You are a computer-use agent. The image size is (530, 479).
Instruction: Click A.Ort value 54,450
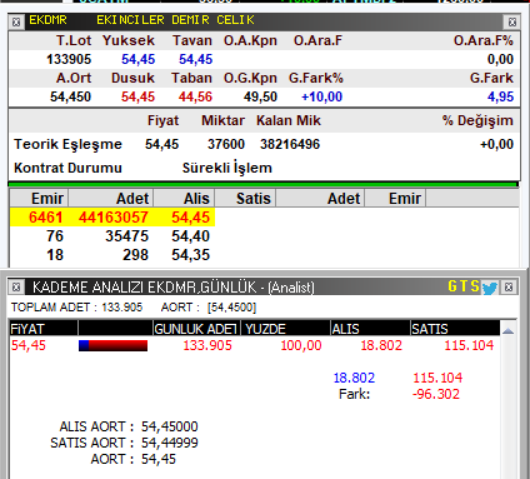click(x=70, y=97)
